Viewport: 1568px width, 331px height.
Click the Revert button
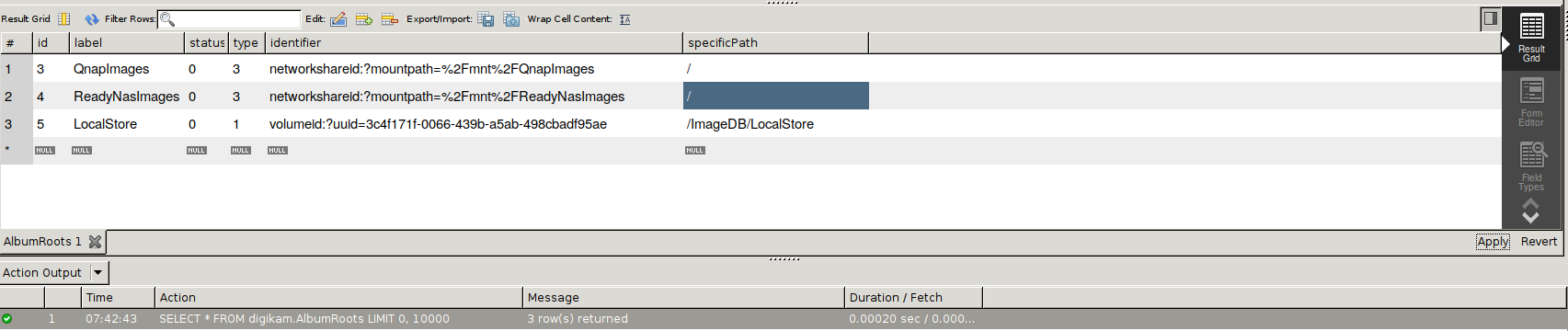1539,242
